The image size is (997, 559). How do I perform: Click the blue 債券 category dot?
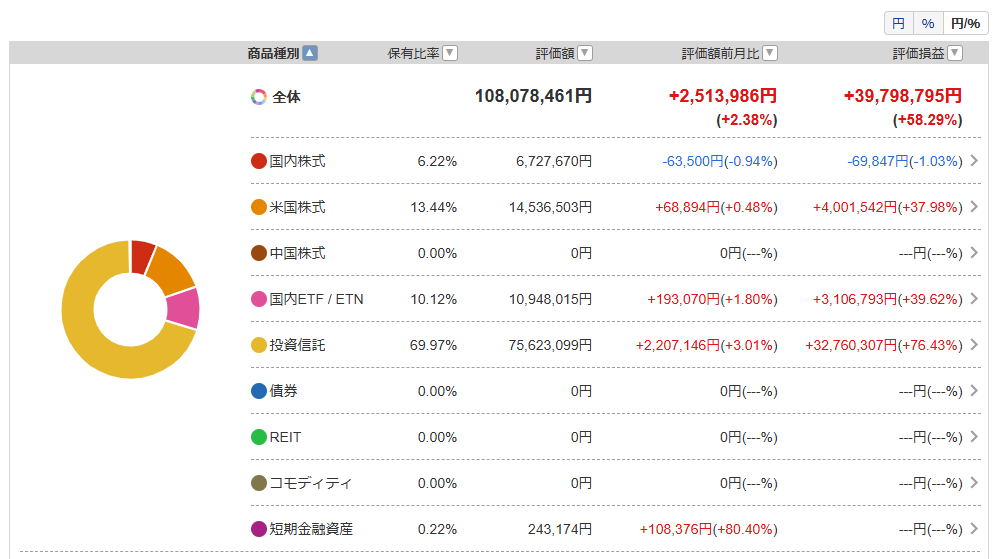tap(259, 391)
